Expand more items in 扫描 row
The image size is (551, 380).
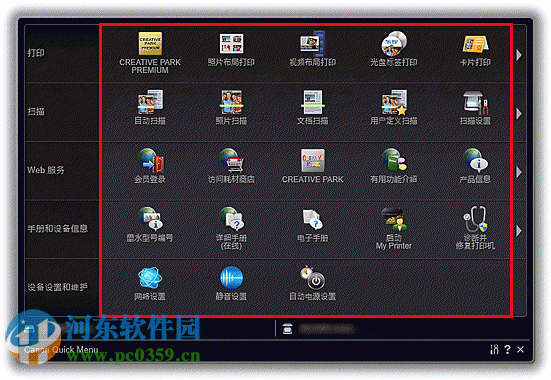pyautogui.click(x=519, y=113)
